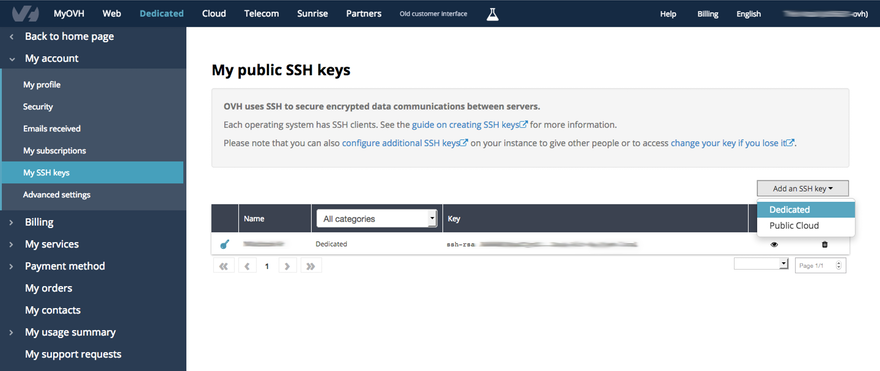Expand the Payment method sidebar section
Screen dimensions: 880x371
pos(12,266)
